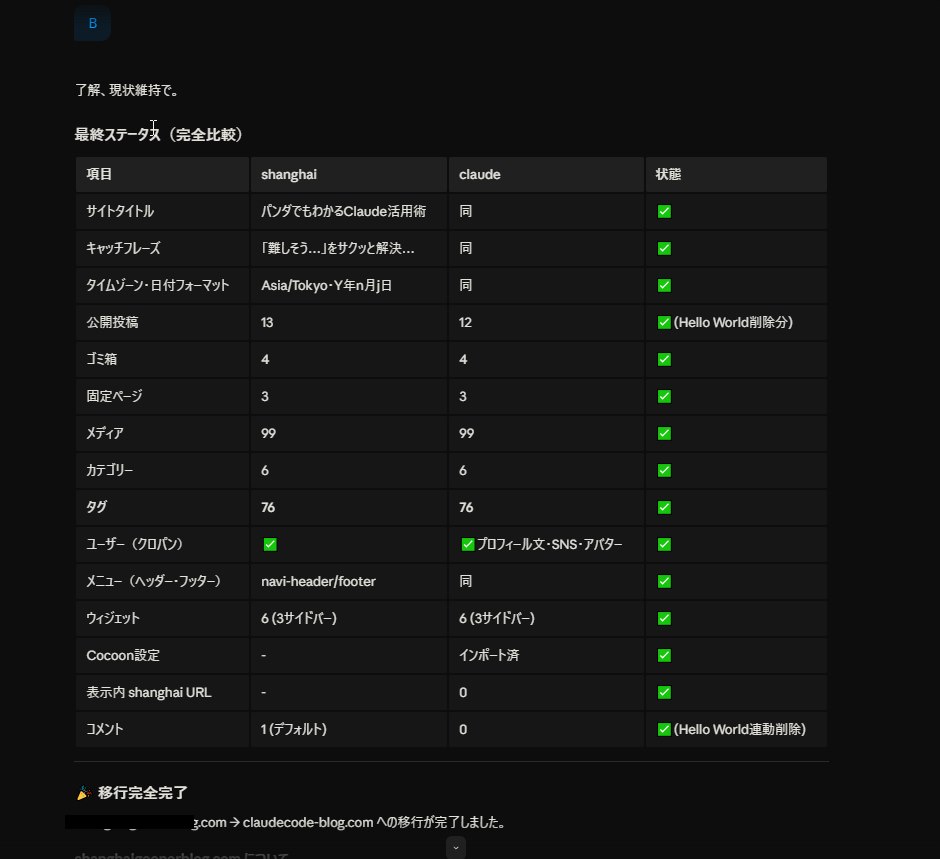Click the status check mark in キャッチフレーズ row
Viewport: 940px width, 859px height.
tap(664, 248)
